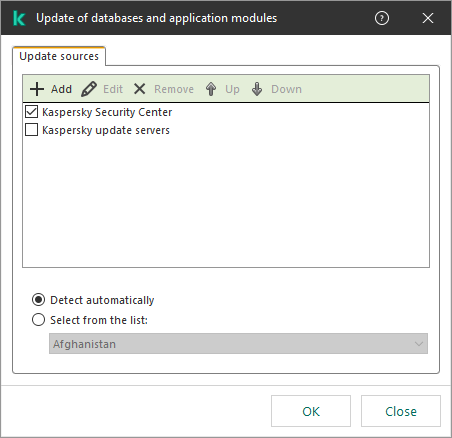Open the Afghanistan country dropdown

tap(238, 344)
